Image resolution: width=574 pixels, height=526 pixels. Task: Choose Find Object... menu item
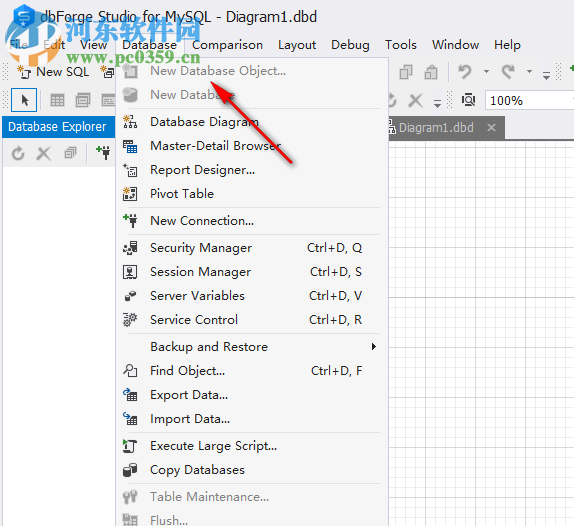[251, 371]
